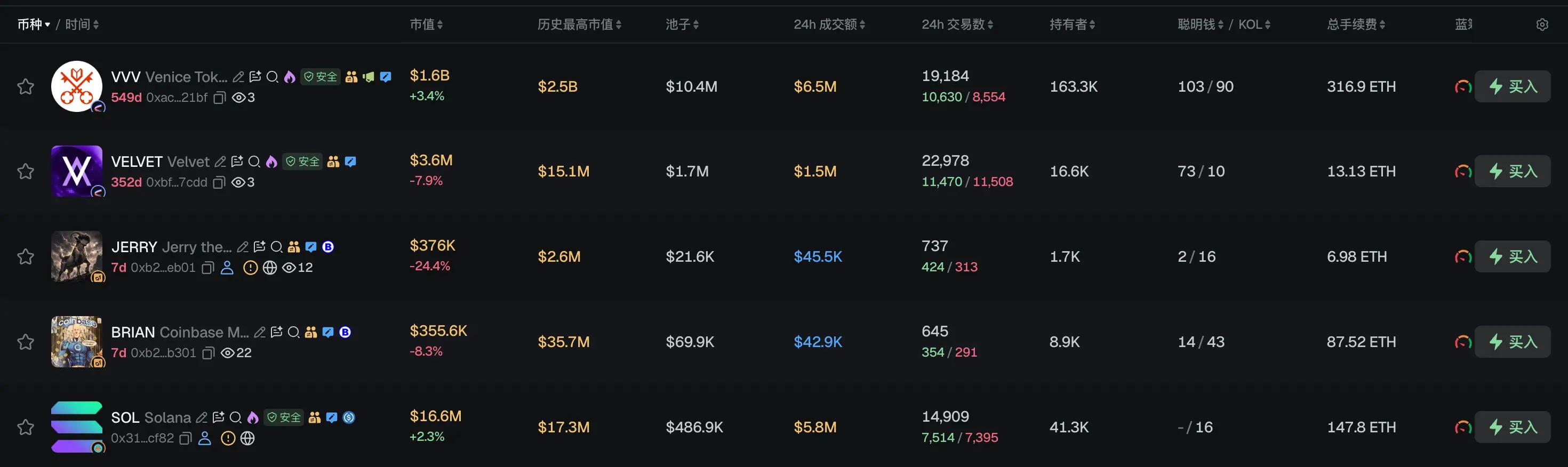This screenshot has width=1568, height=467.
Task: Click flame icon in VVV row
Action: click(x=290, y=77)
